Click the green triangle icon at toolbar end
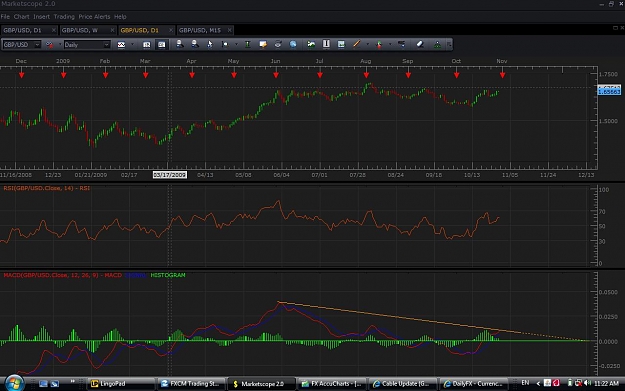Viewport: 625px width, 391px height. tap(437, 45)
